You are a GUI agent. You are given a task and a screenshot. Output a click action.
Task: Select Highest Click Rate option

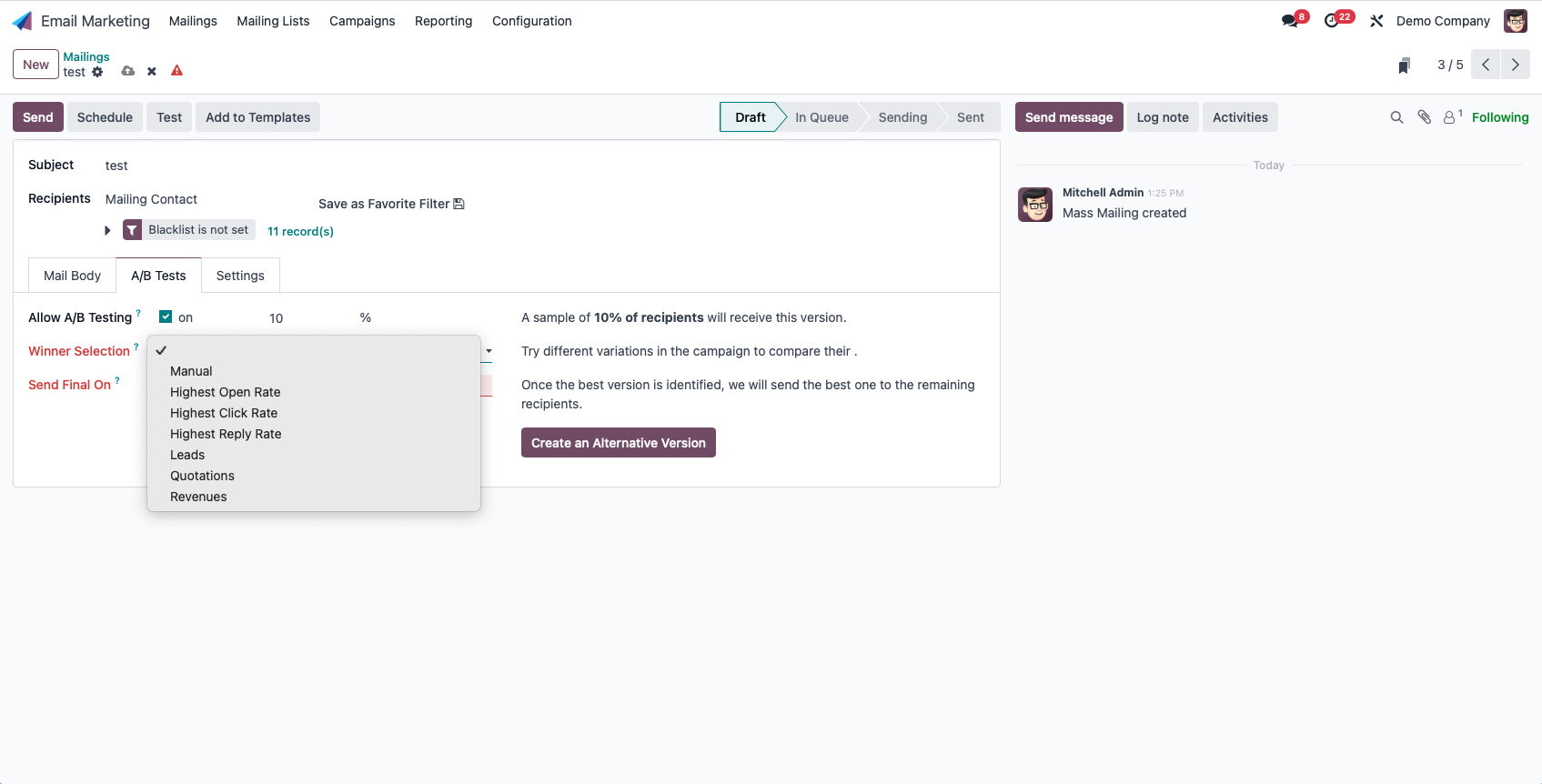314,413
